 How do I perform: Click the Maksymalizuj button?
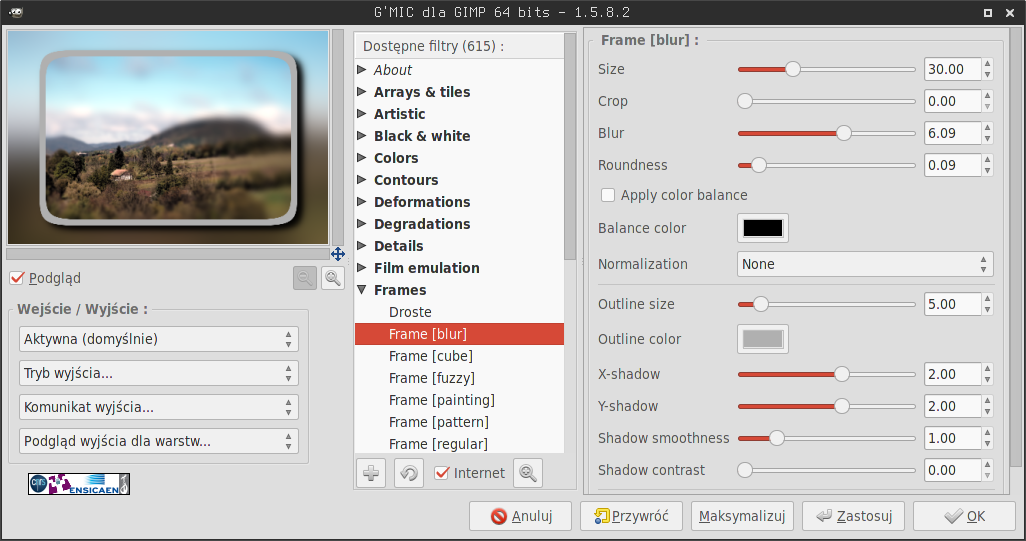tap(742, 516)
